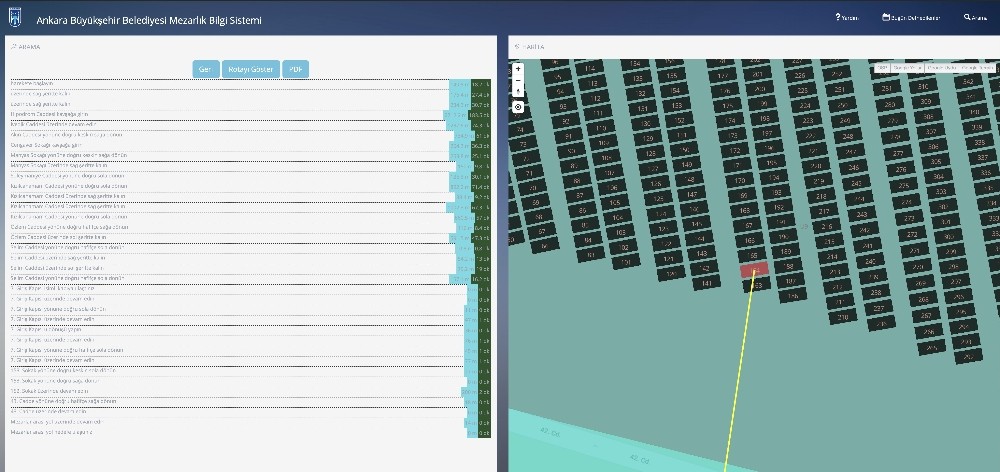1000x472 pixels.
Task: Click the red highlighted grave plot on map
Action: [x=754, y=270]
